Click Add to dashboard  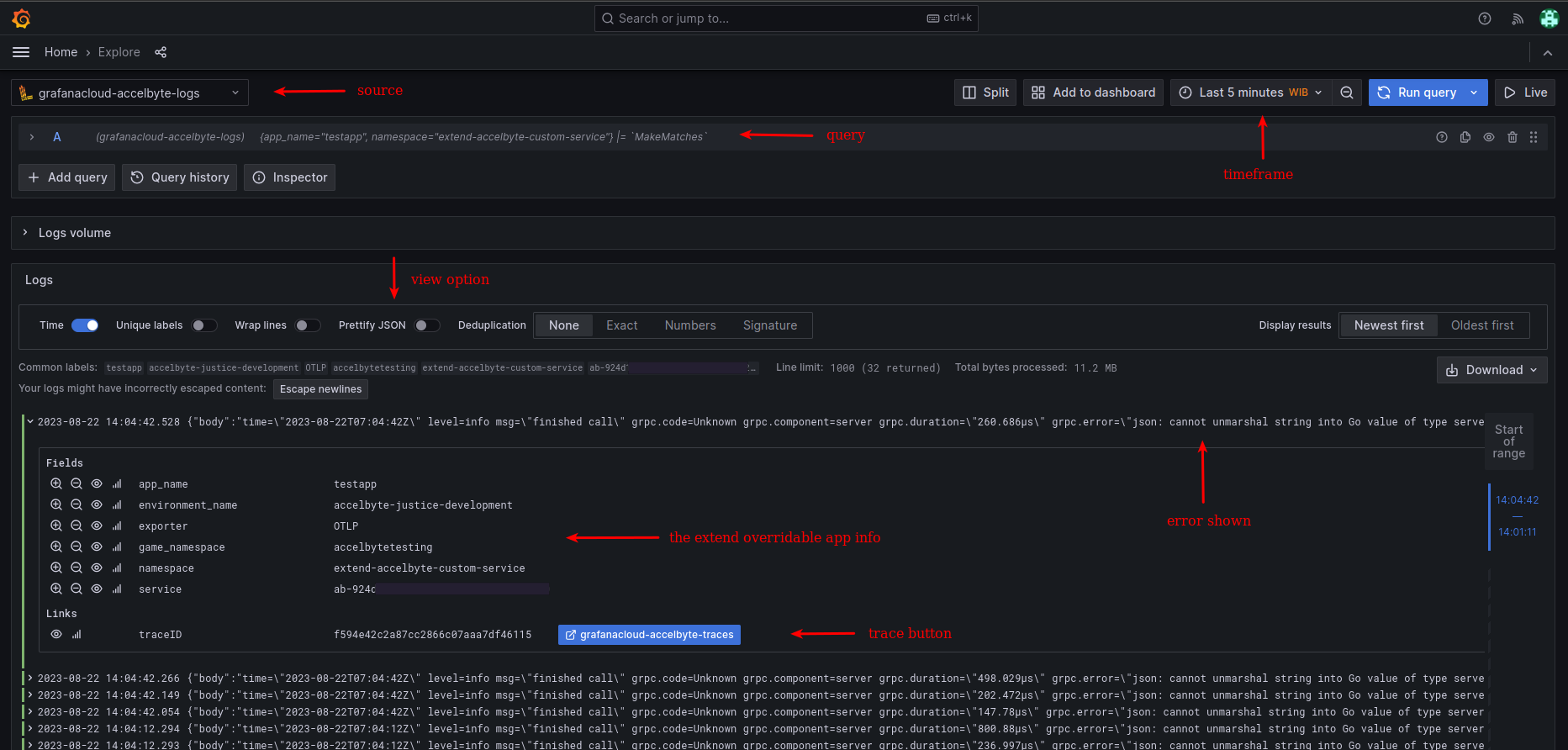(1093, 92)
